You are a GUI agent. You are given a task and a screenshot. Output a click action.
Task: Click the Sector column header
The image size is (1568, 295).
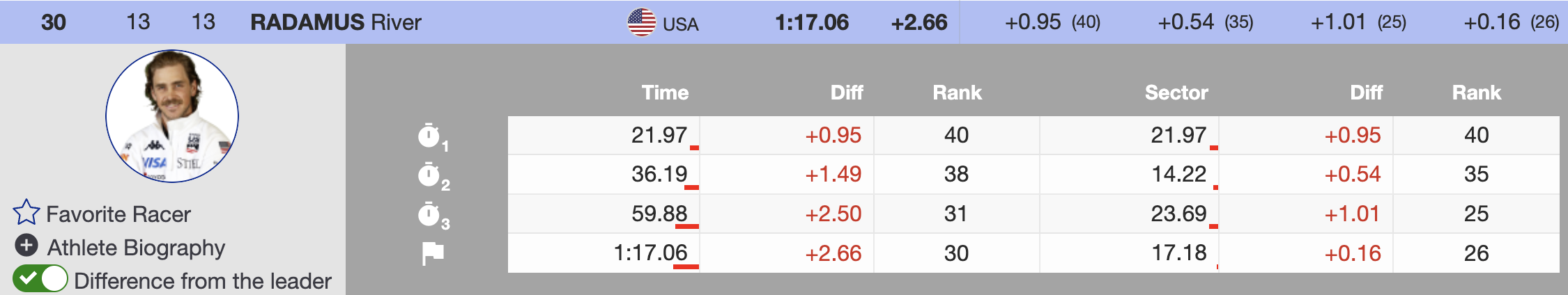click(1176, 93)
